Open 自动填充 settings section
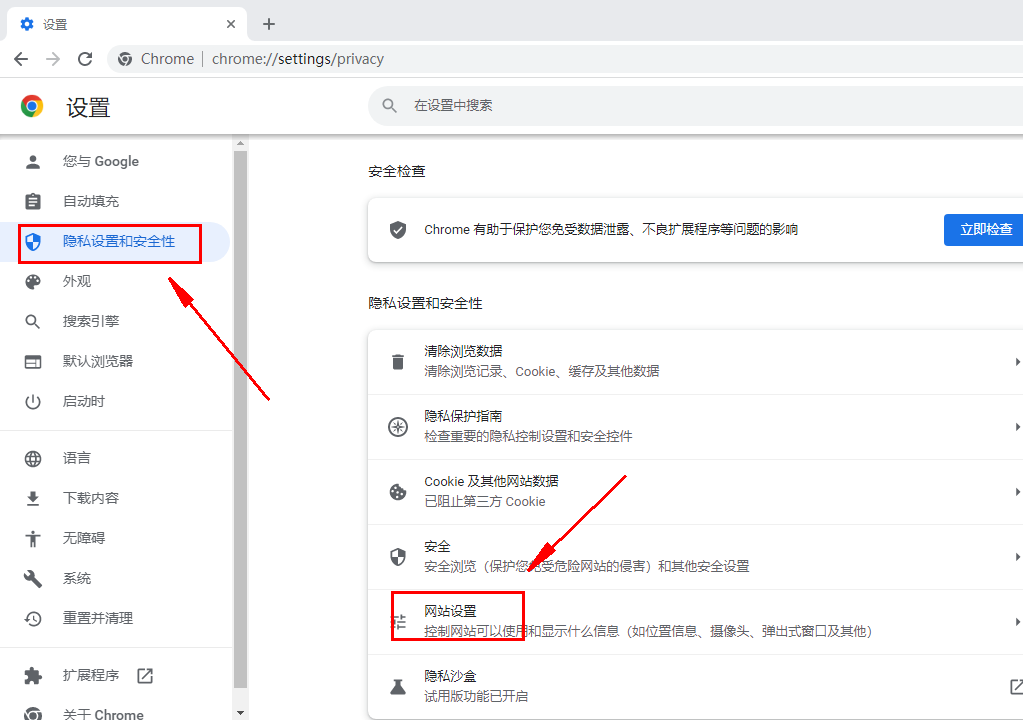 [115, 202]
